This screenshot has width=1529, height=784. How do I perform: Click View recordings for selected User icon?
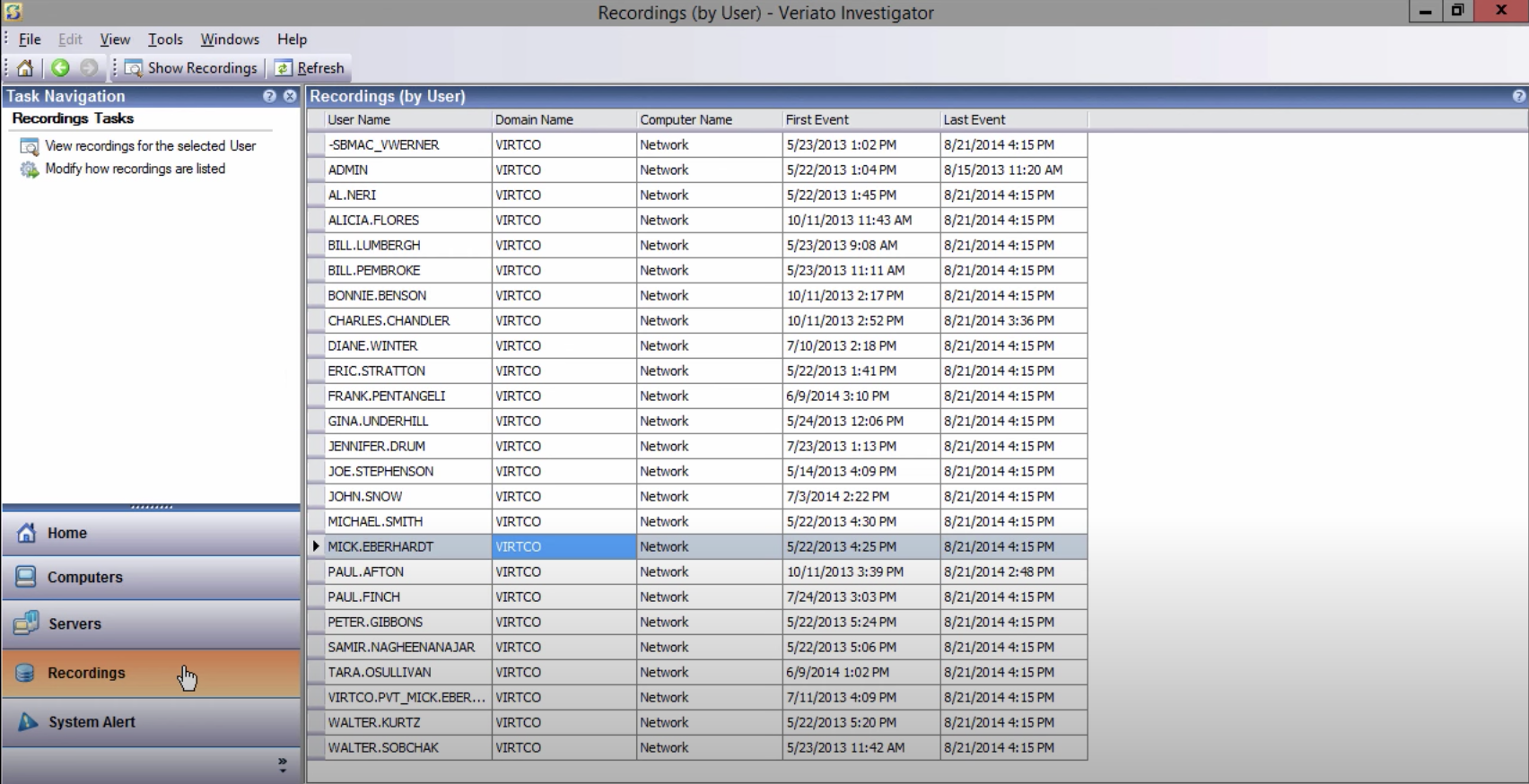coord(30,146)
